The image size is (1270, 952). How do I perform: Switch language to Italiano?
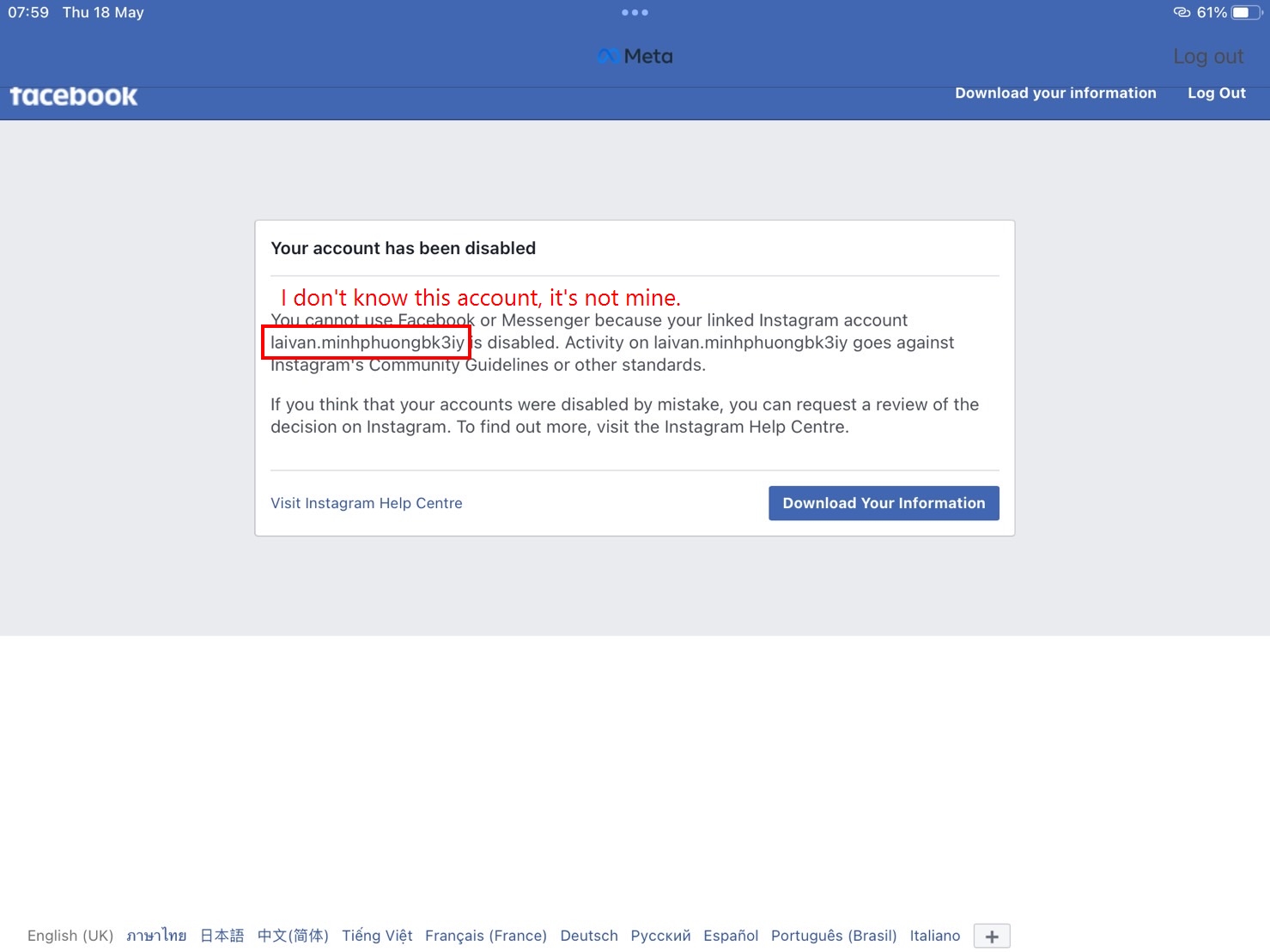(935, 936)
